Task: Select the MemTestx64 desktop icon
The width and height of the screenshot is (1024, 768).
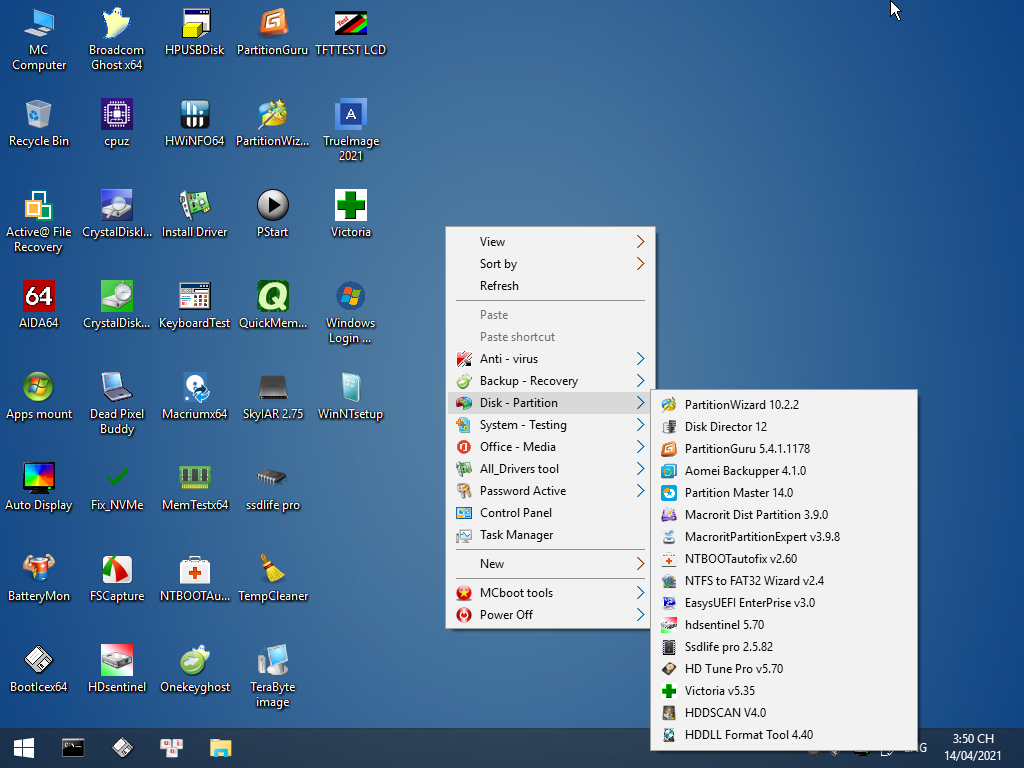Action: pos(195,487)
